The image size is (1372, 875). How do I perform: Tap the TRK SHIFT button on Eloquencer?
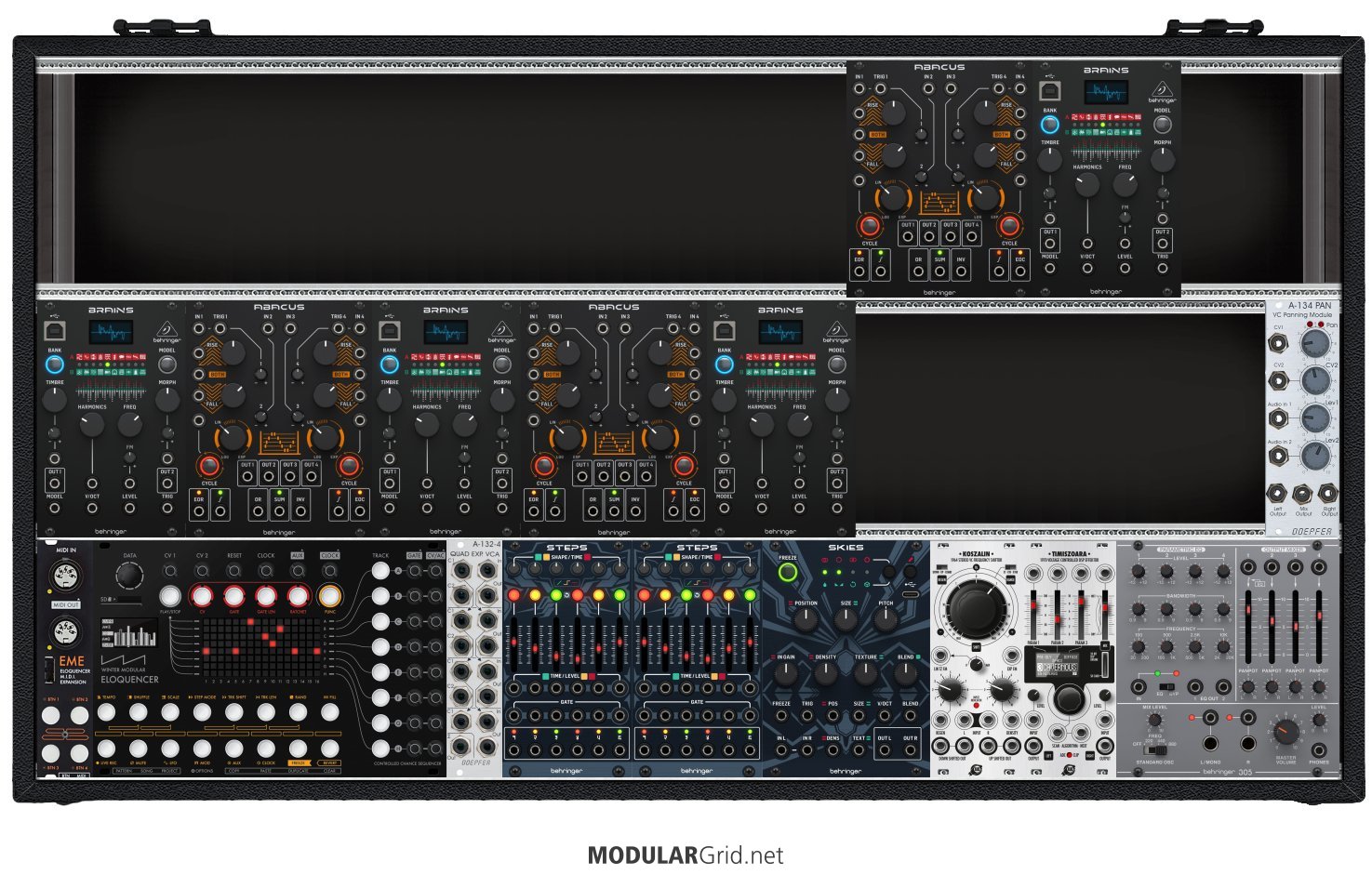pyautogui.click(x=233, y=712)
